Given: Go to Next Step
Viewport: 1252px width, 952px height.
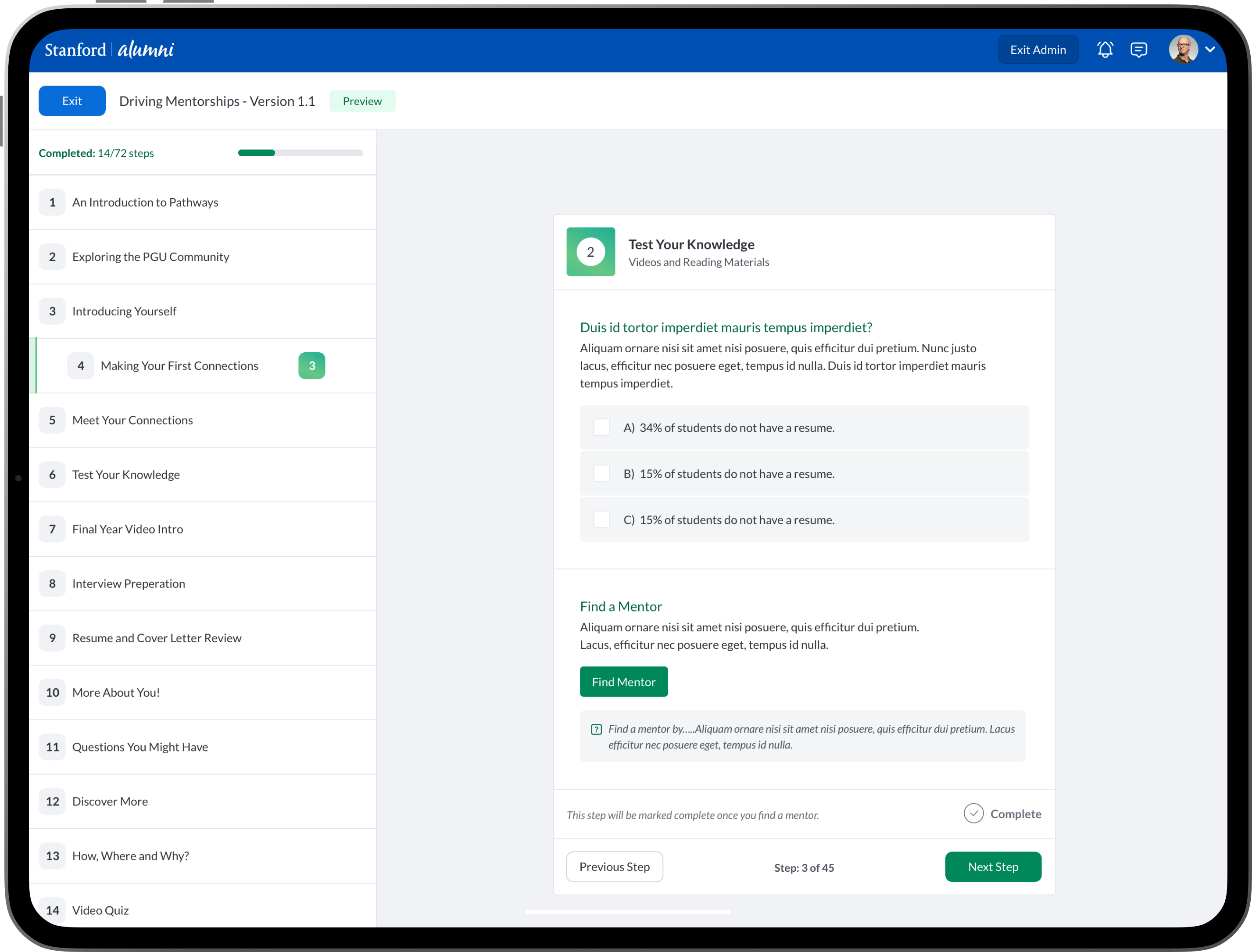Looking at the screenshot, I should tap(993, 866).
